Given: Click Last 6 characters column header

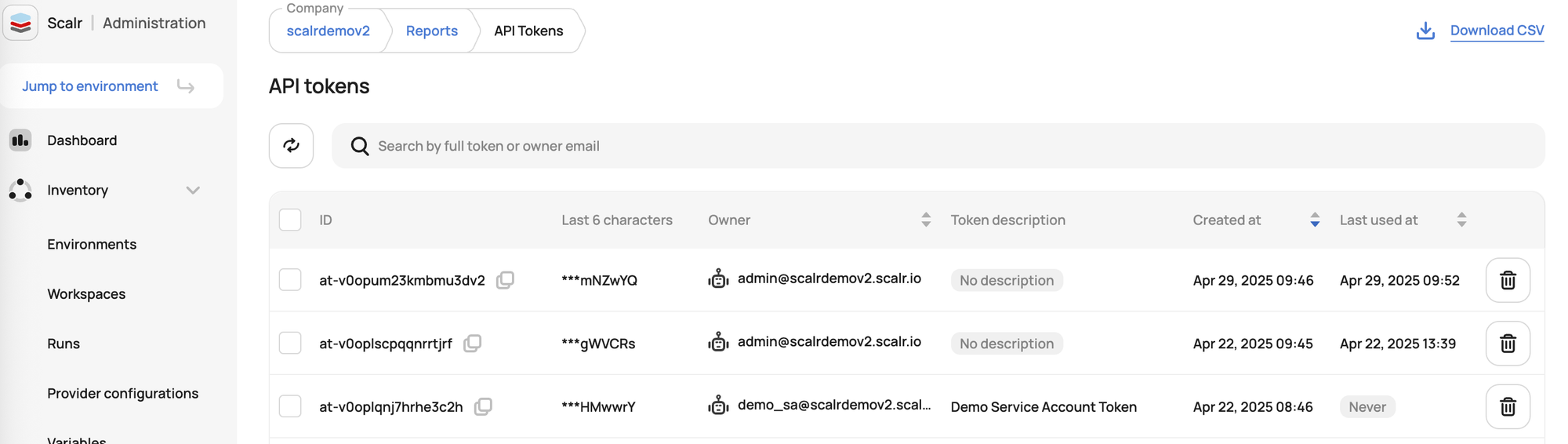Looking at the screenshot, I should pyautogui.click(x=616, y=220).
